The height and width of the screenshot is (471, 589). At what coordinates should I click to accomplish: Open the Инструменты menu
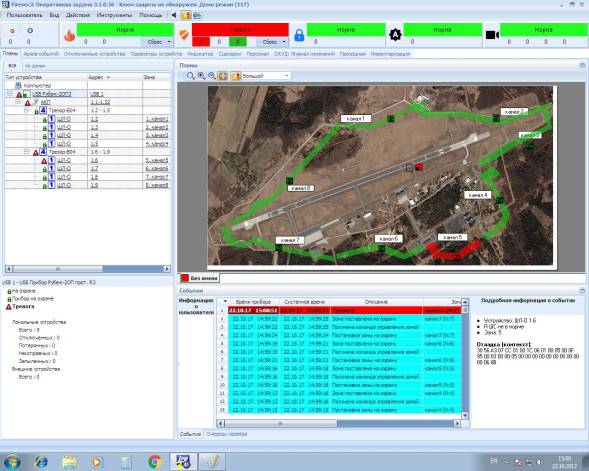pyautogui.click(x=114, y=15)
